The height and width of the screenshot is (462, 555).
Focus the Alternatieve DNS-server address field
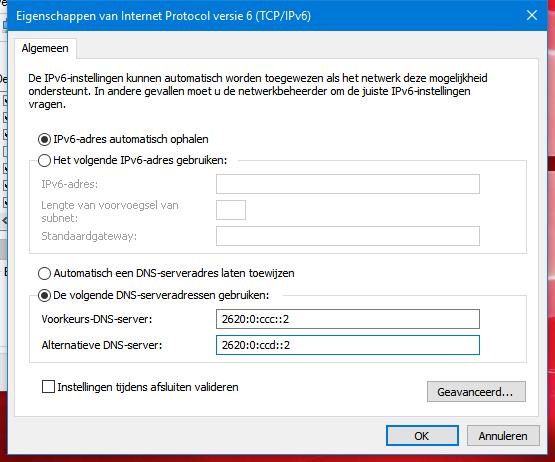pyautogui.click(x=348, y=345)
